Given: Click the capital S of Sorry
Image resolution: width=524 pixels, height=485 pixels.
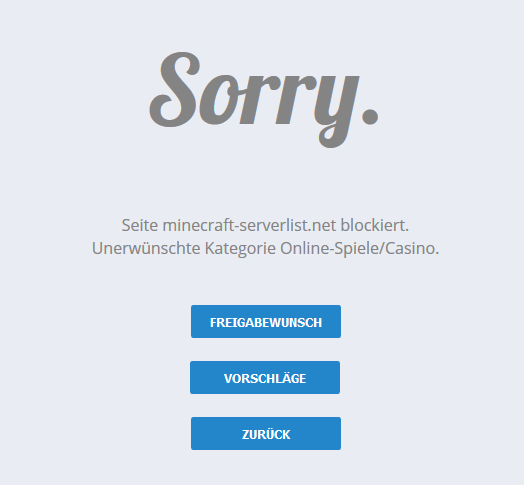Looking at the screenshot, I should [x=175, y=90].
